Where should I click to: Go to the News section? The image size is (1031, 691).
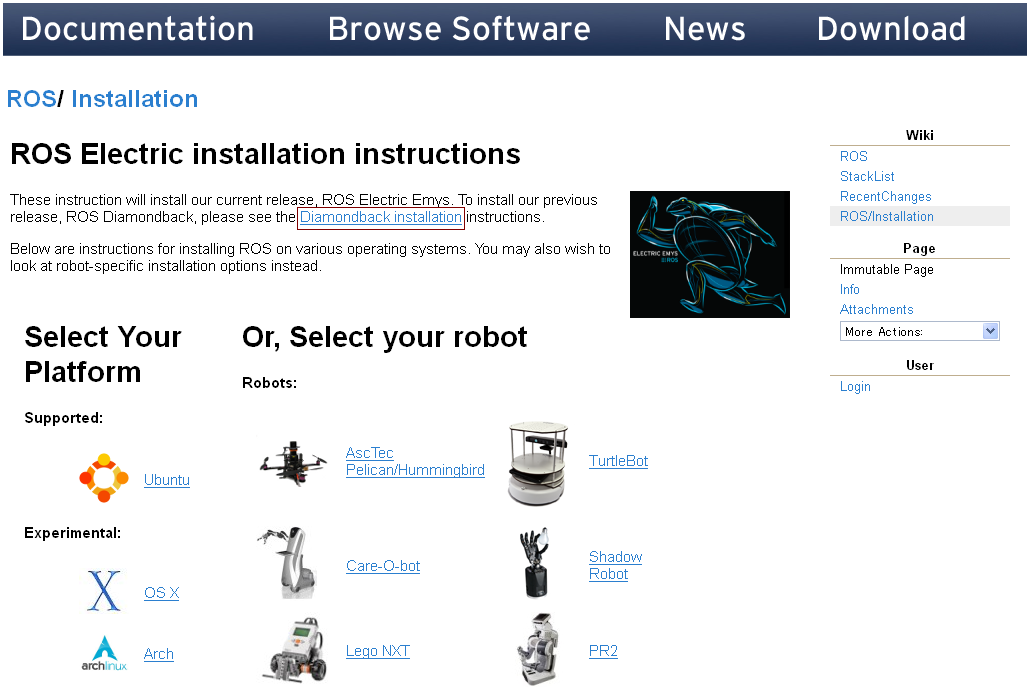tap(705, 29)
